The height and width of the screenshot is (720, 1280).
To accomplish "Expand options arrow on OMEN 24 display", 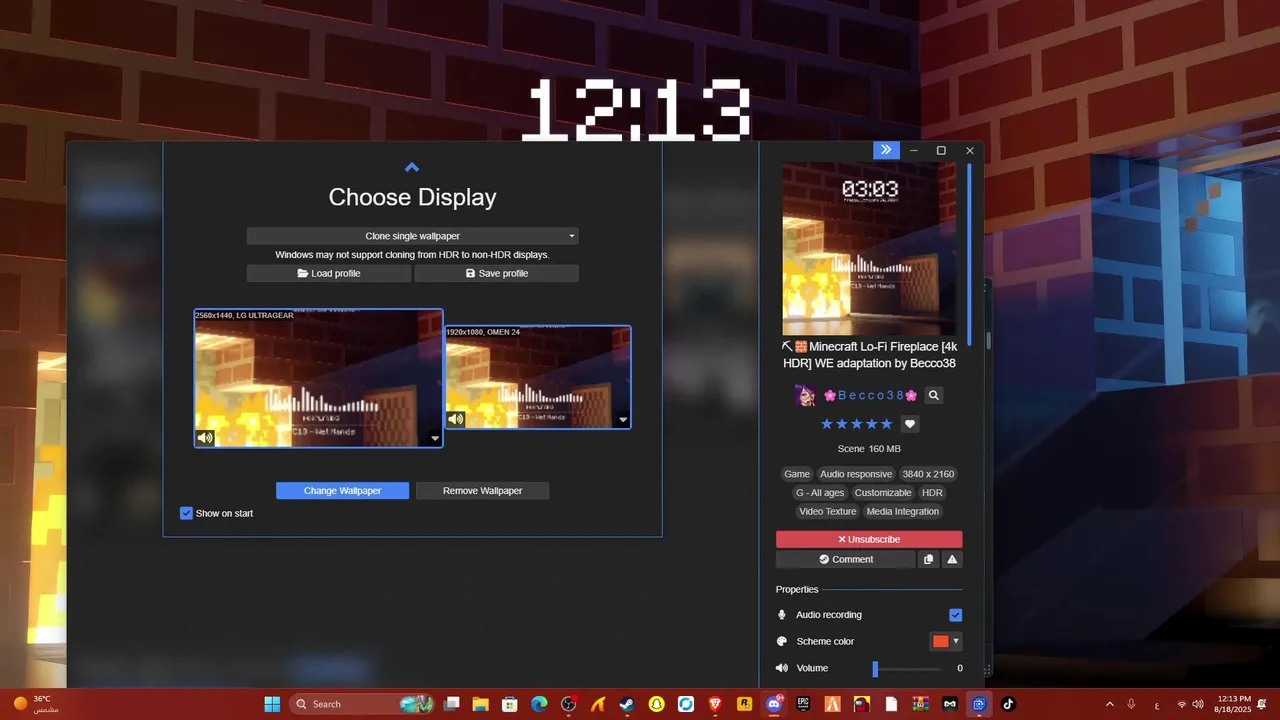I will tap(623, 420).
